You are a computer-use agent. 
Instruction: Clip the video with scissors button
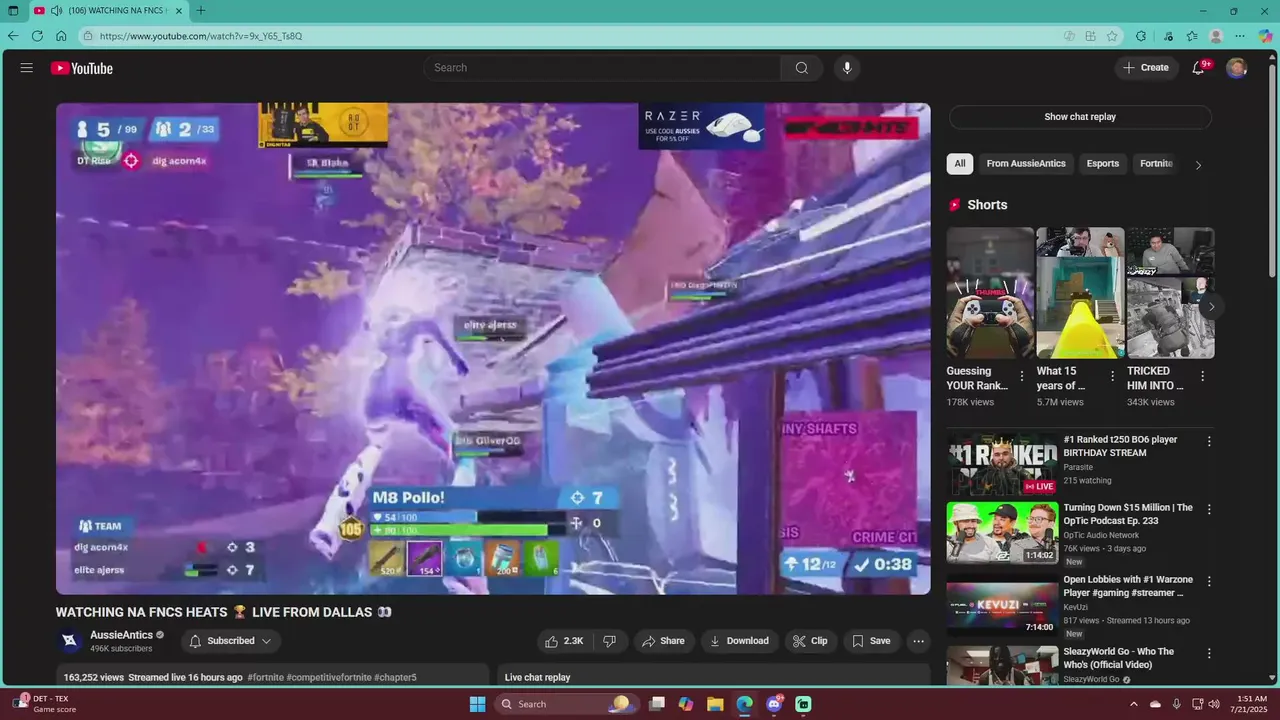pos(810,641)
